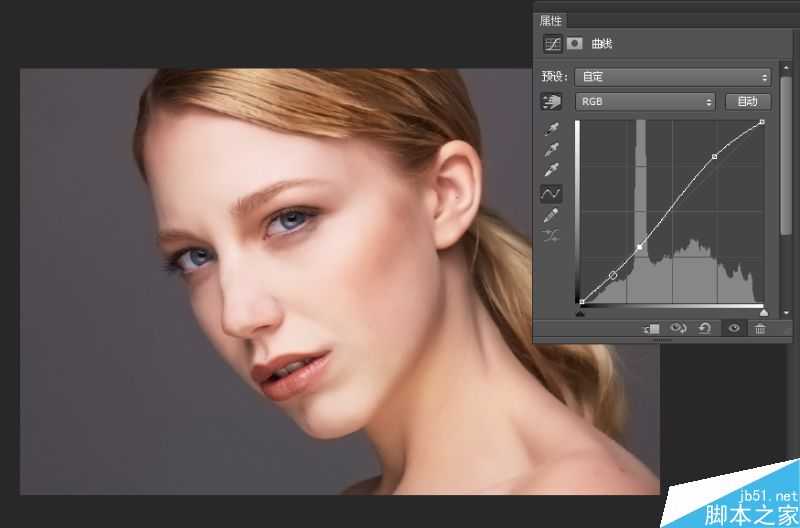Reset adjustment to defaults button
The width and height of the screenshot is (800, 528).
click(706, 328)
